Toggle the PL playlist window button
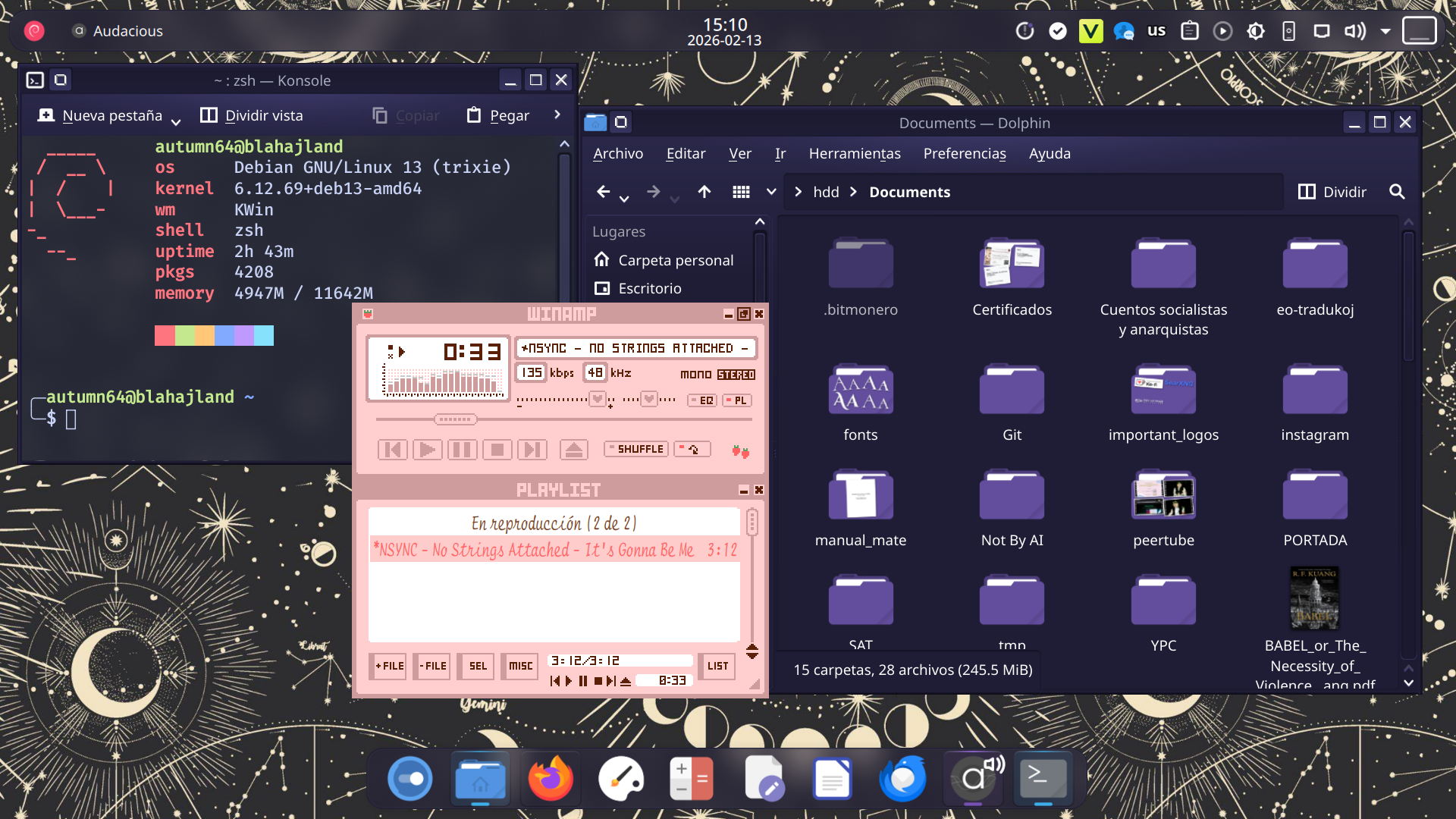Viewport: 1456px width, 819px height. click(736, 400)
